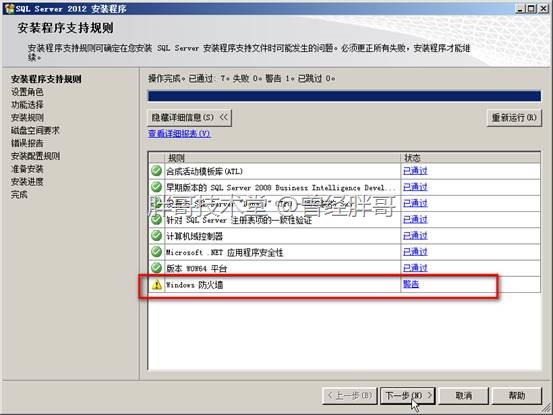Open 已通过 link for .NET 应用程序安全性

[x=415, y=252]
